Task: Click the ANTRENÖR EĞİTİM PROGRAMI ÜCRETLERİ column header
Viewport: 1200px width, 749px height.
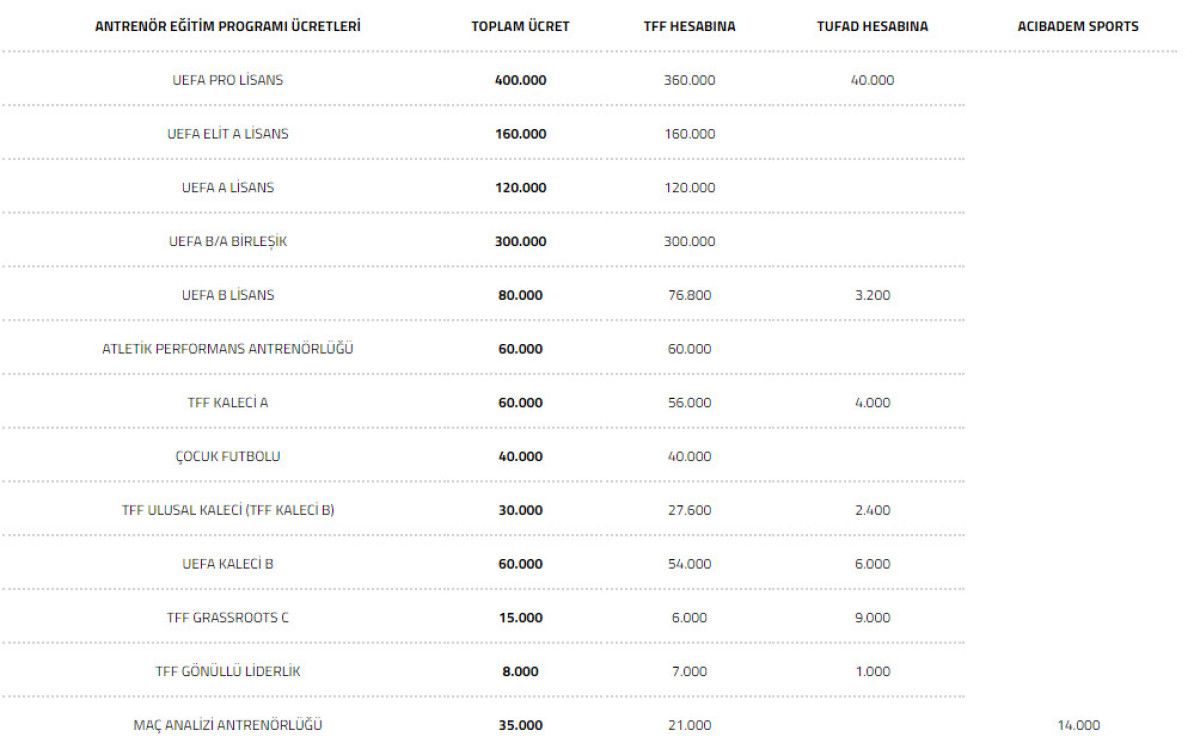Action: (228, 27)
